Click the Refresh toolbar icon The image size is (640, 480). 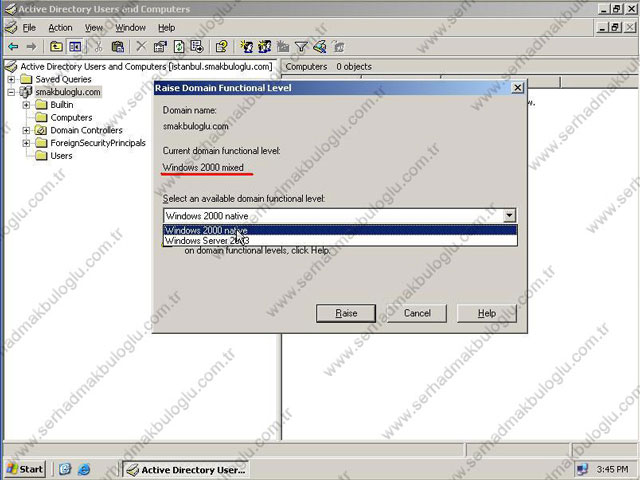(x=179, y=47)
